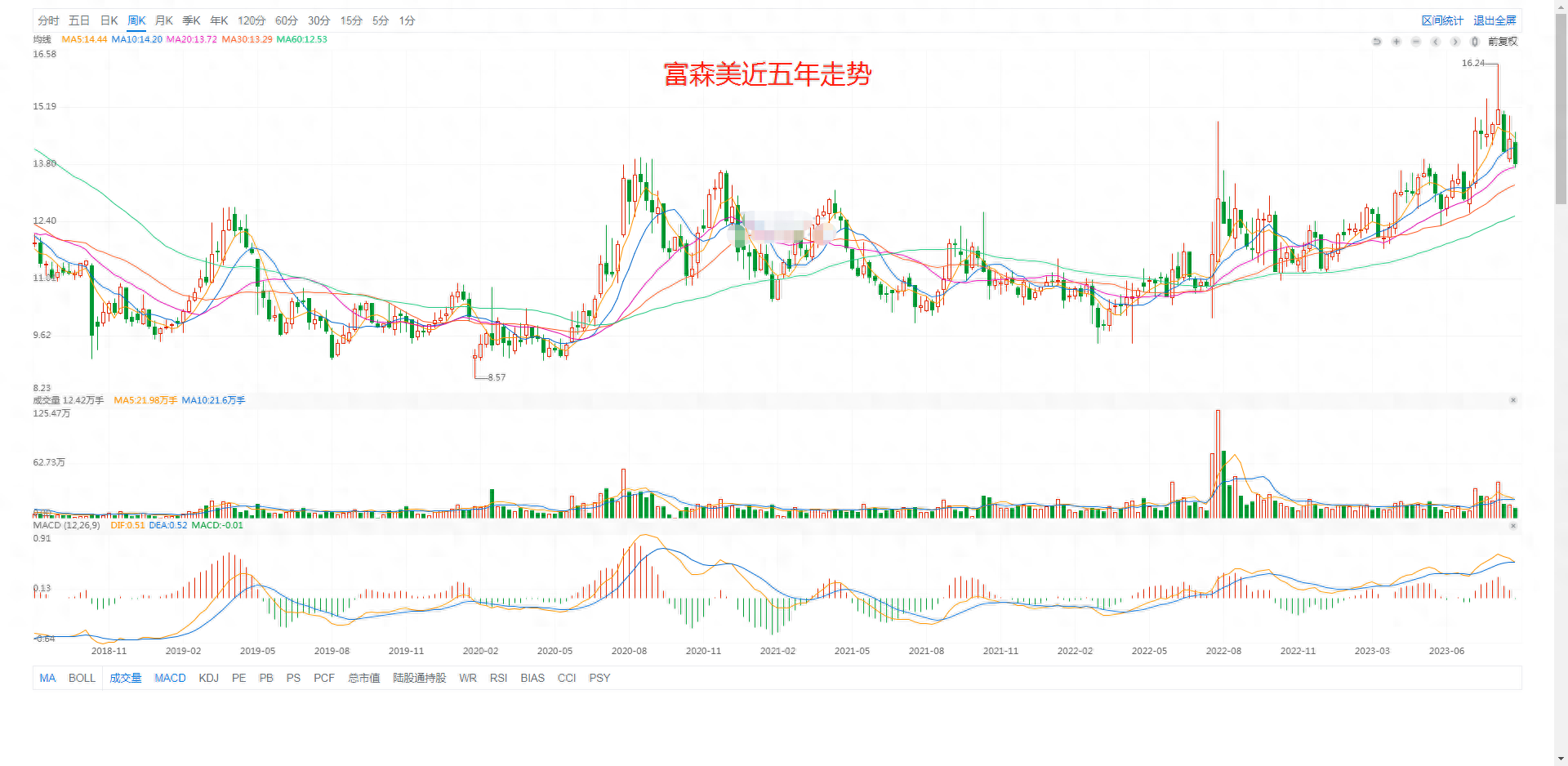Click the 均线 moving average label
1568x766 pixels.
(x=42, y=39)
